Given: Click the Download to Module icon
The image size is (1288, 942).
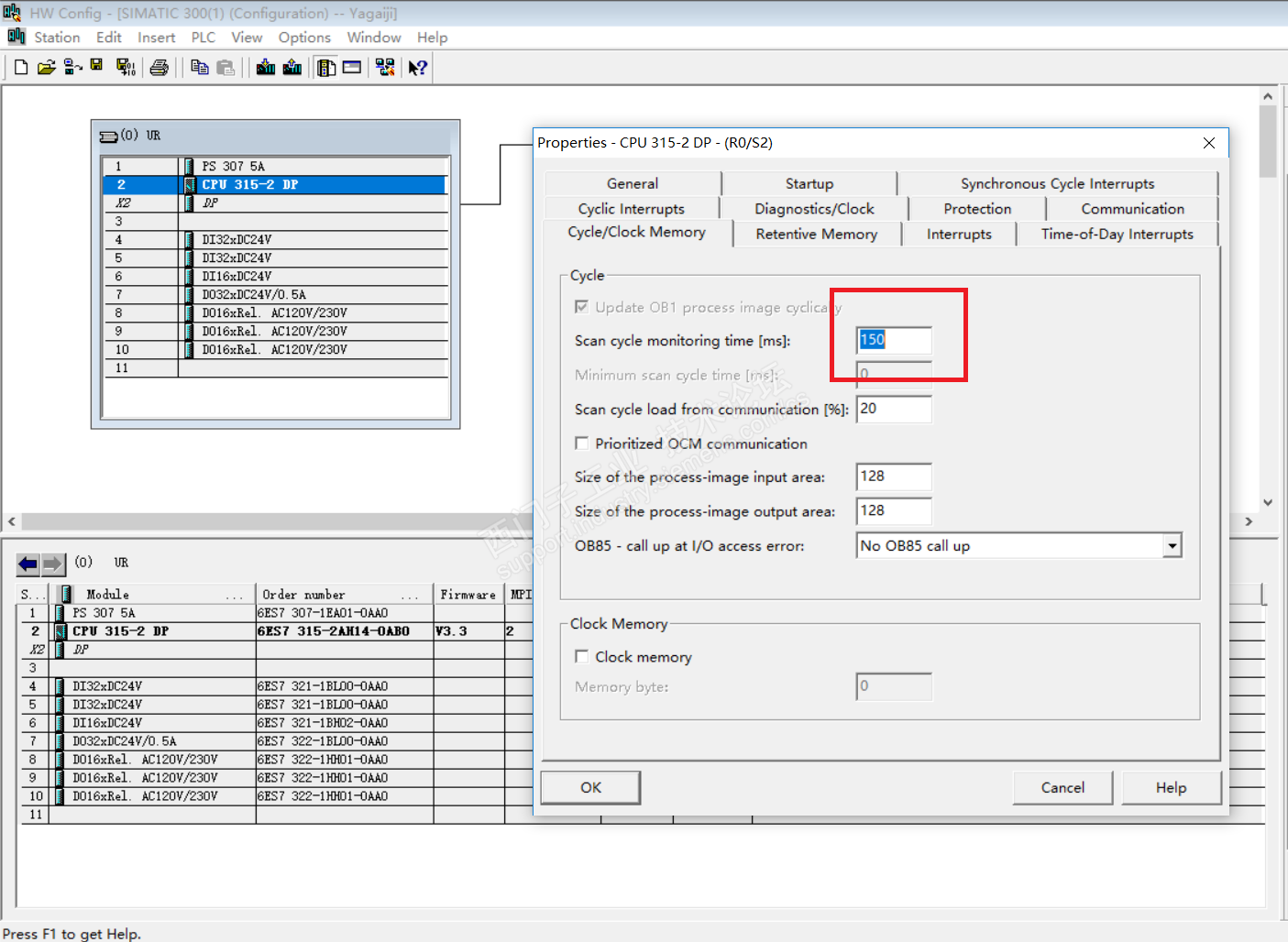Looking at the screenshot, I should pos(266,68).
